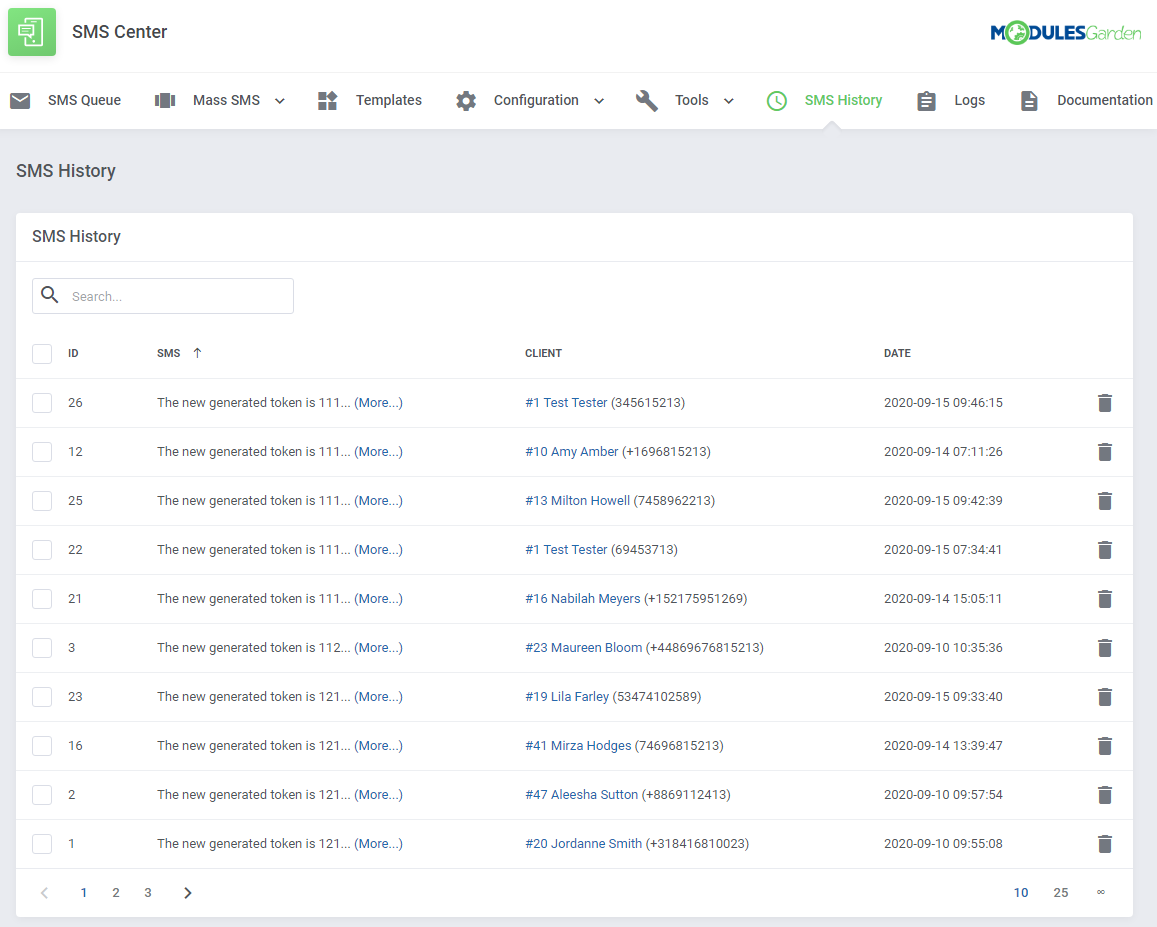The height and width of the screenshot is (927, 1157).
Task: Click the Logs clipboard icon
Action: click(x=926, y=100)
